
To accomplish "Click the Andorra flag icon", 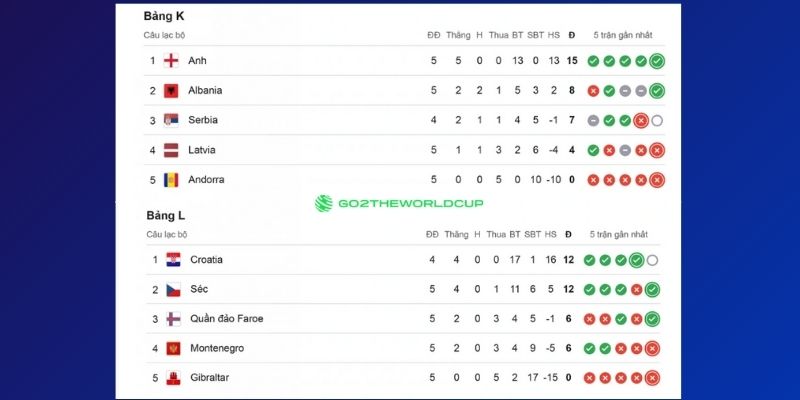I will 171,180.
